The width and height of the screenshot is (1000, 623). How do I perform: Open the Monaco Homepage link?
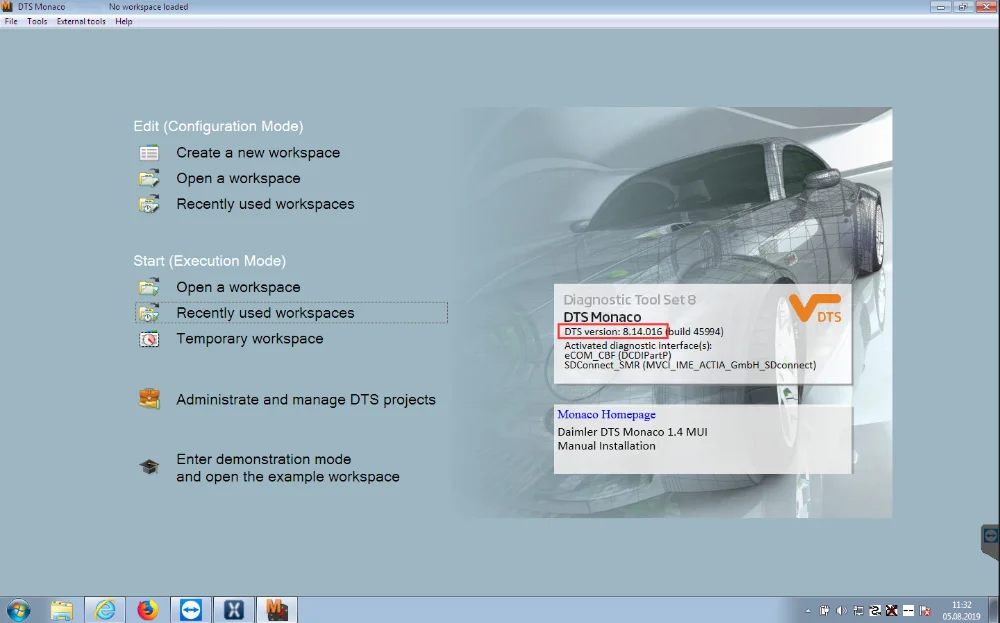point(607,414)
